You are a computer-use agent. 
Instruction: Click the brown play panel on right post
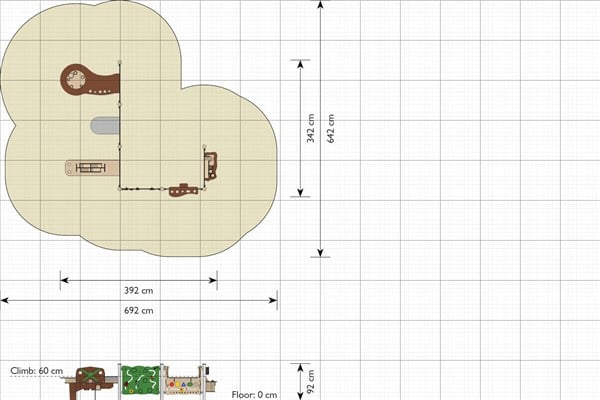[210, 166]
